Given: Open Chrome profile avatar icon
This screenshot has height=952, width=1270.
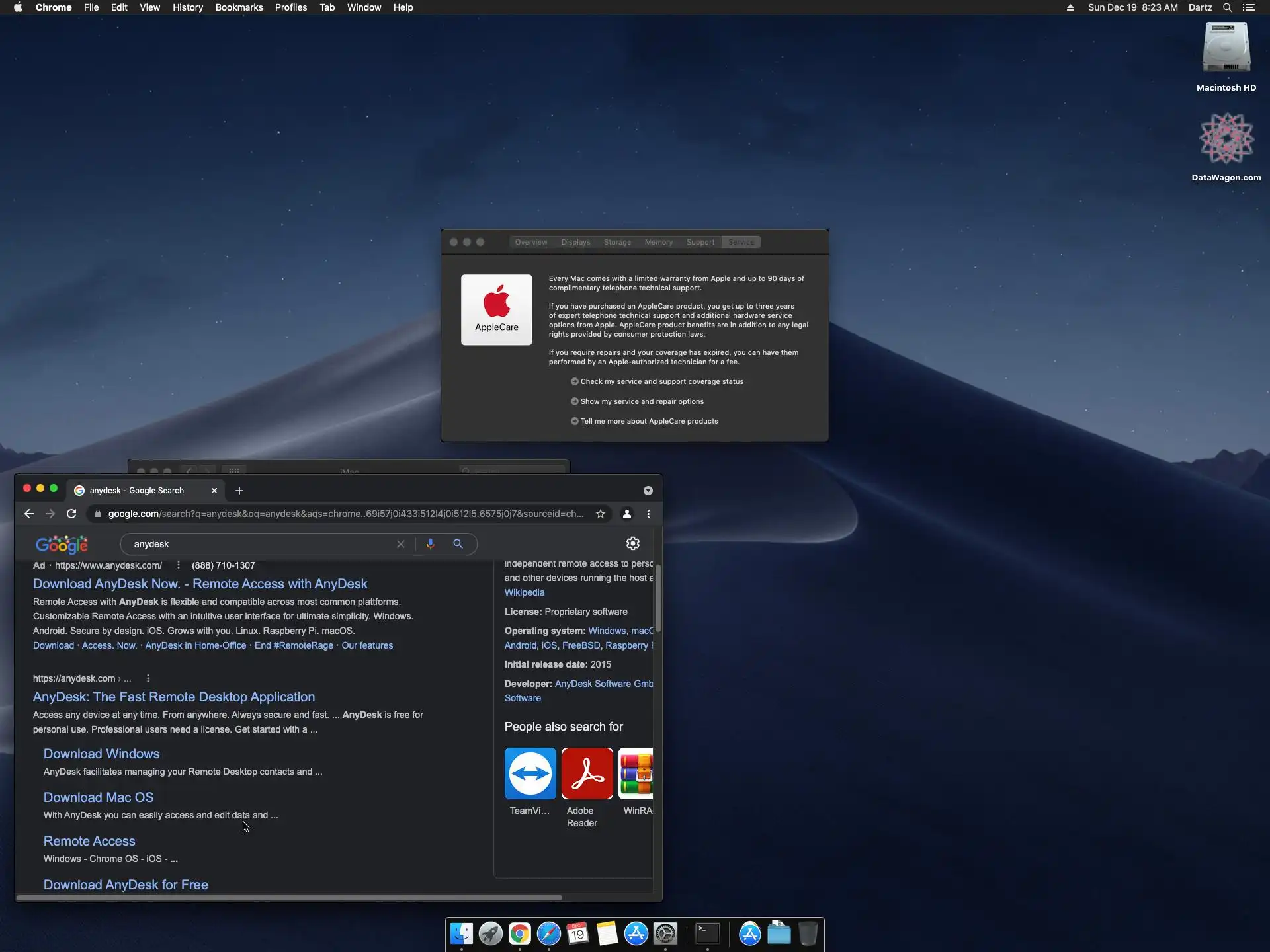Looking at the screenshot, I should pos(626,514).
